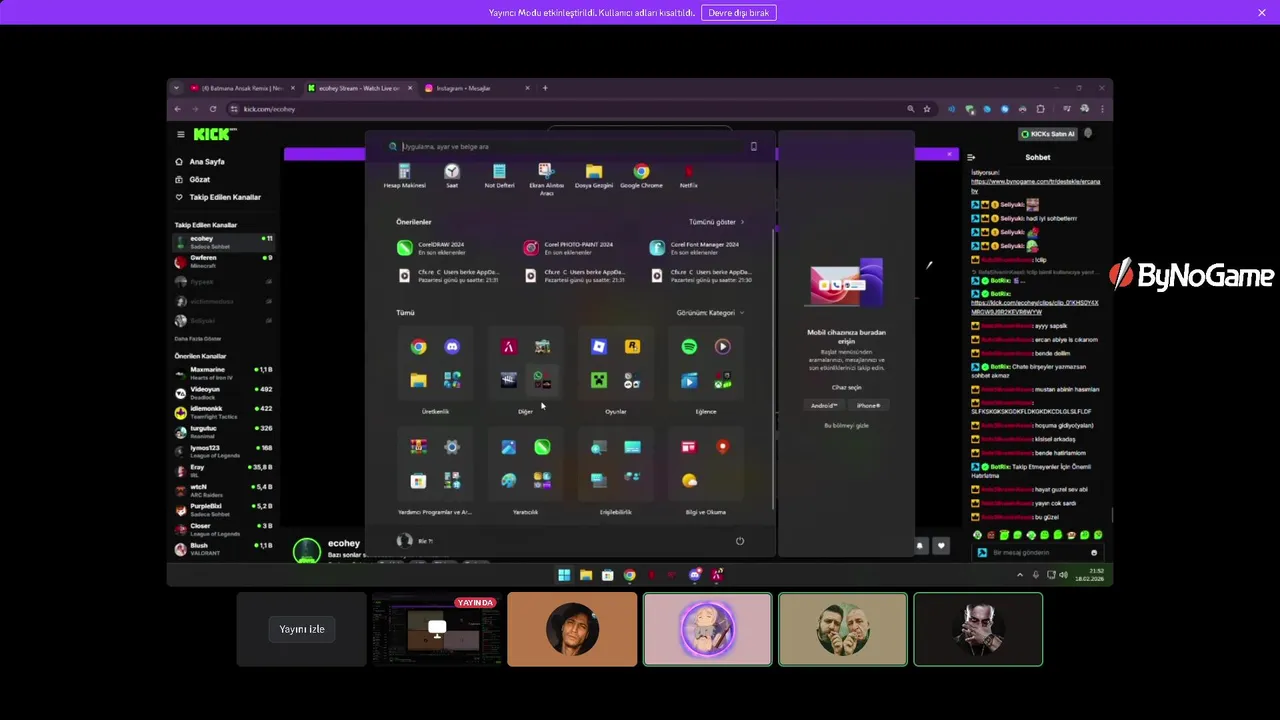The image size is (1280, 720).
Task: Open Blush VALORANT channel in sidebar
Action: [222, 549]
